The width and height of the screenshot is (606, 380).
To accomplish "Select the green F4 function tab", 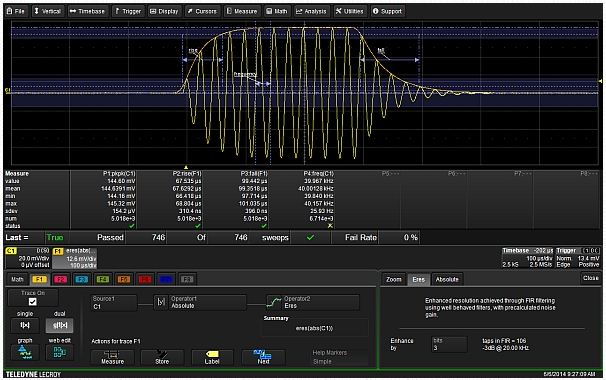I will coord(102,279).
